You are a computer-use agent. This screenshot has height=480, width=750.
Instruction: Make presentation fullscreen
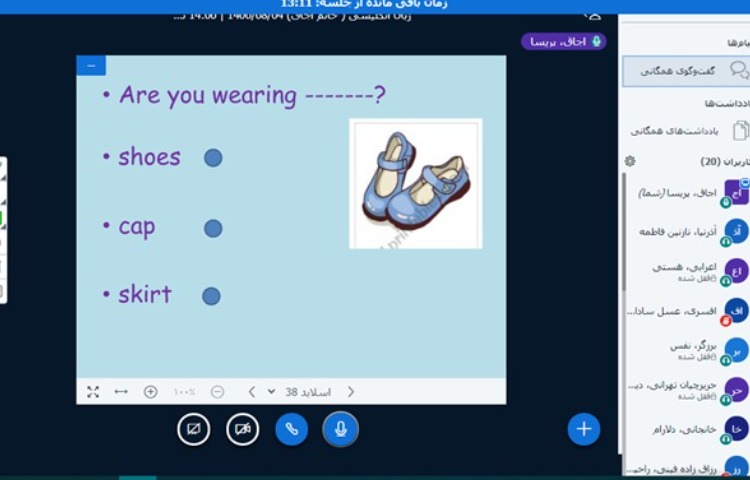pyautogui.click(x=93, y=392)
